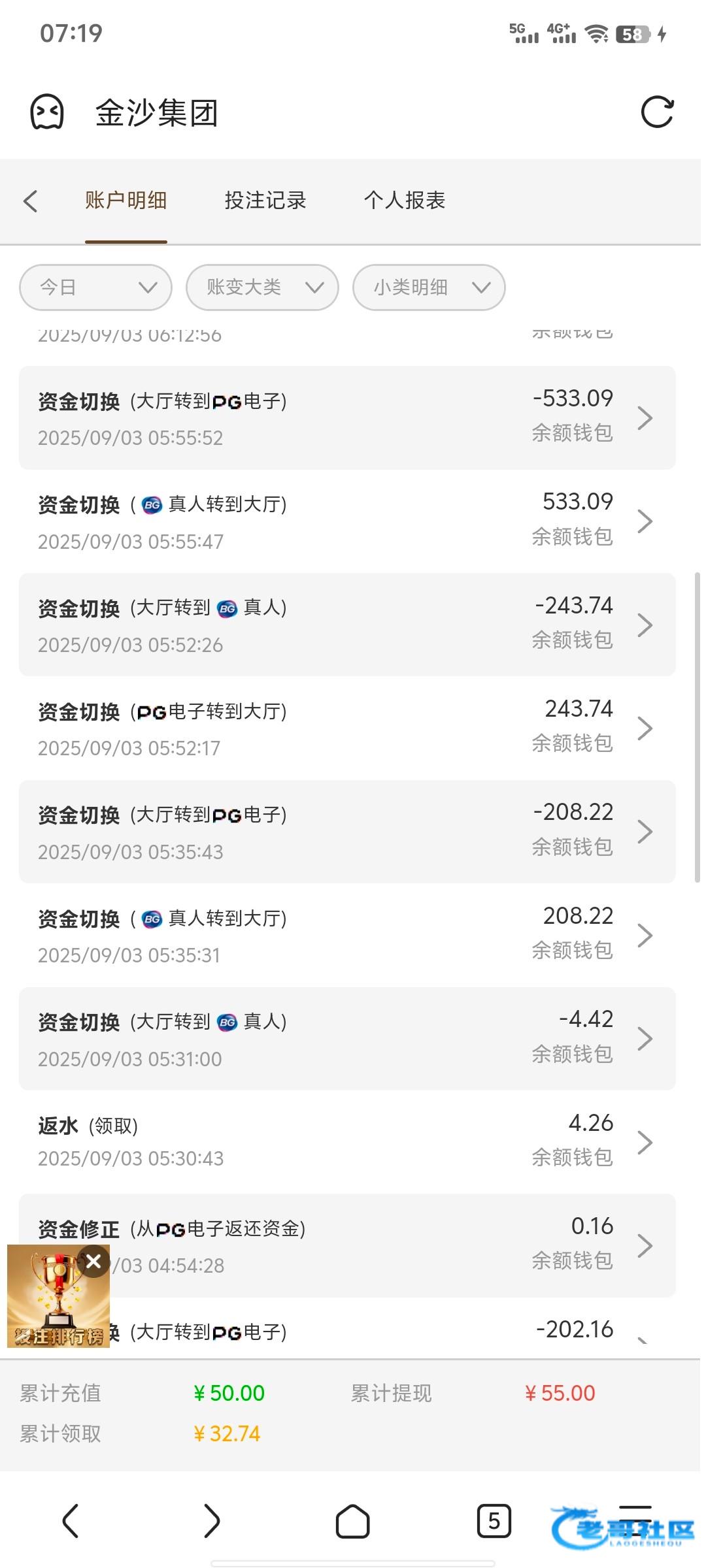The height and width of the screenshot is (1568, 706).
Task: Open the -533.09 transfer entry details
Action: click(x=347, y=417)
